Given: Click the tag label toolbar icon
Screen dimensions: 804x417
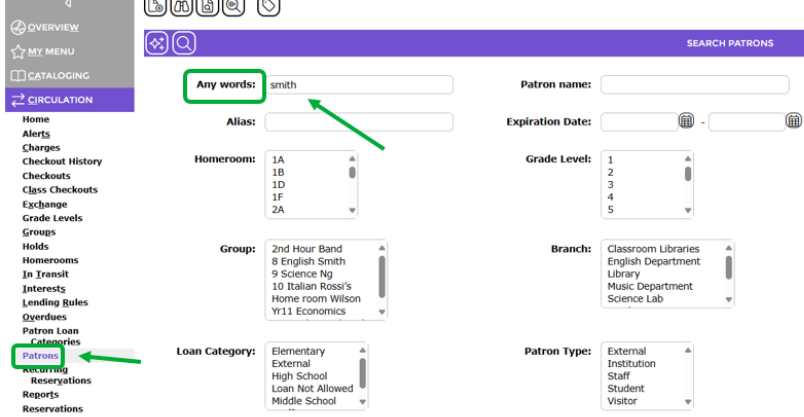Looking at the screenshot, I should pyautogui.click(x=269, y=7).
